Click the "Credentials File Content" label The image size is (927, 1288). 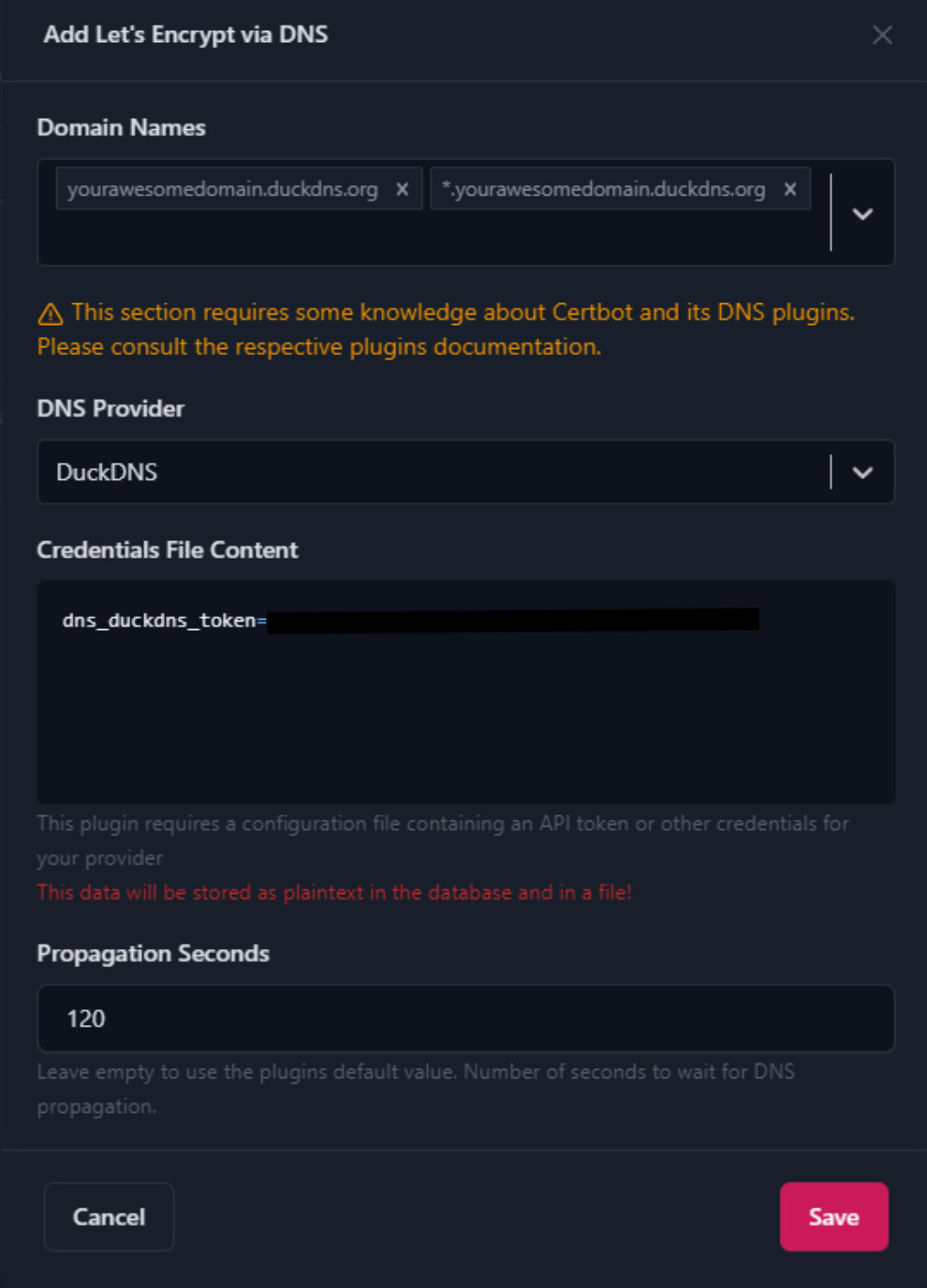168,550
